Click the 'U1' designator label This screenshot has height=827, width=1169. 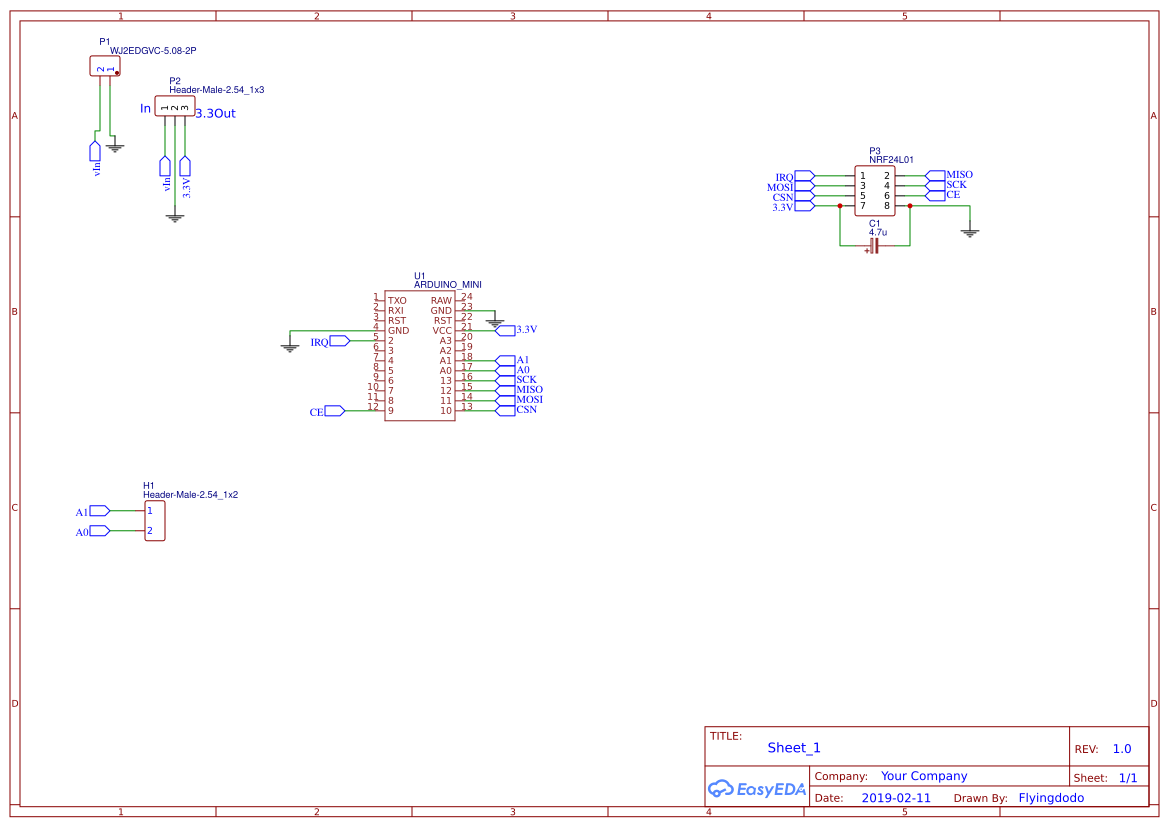tap(420, 276)
